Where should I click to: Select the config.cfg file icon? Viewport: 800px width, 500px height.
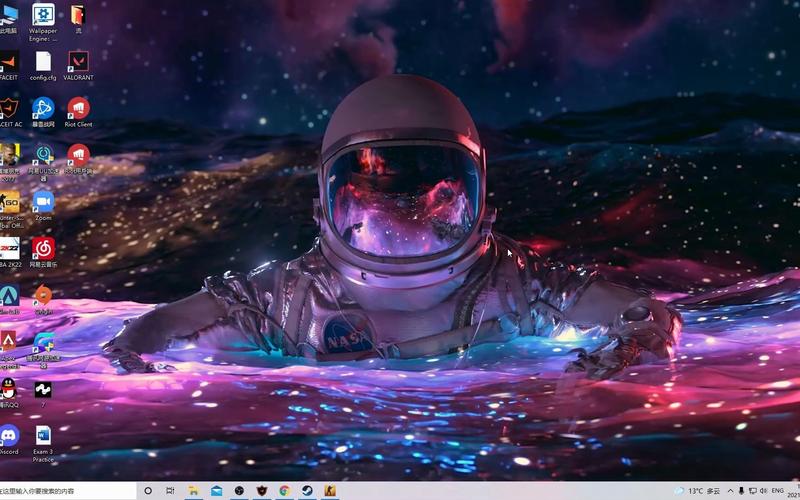point(43,65)
